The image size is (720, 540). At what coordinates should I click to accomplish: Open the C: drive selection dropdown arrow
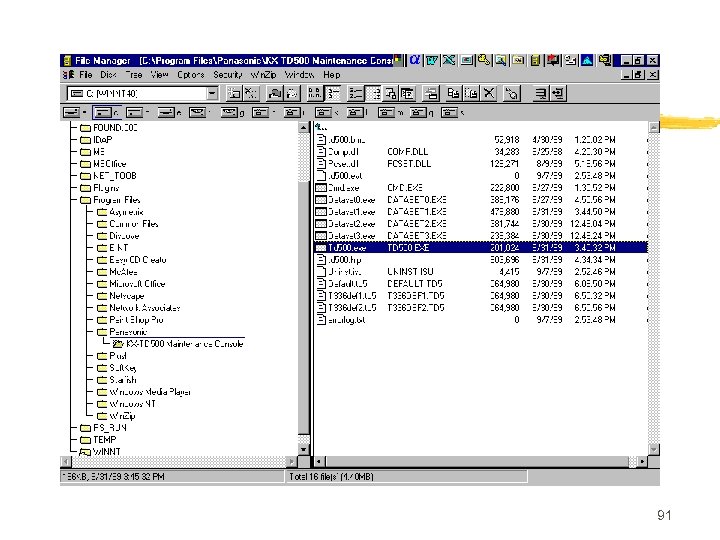pos(212,94)
